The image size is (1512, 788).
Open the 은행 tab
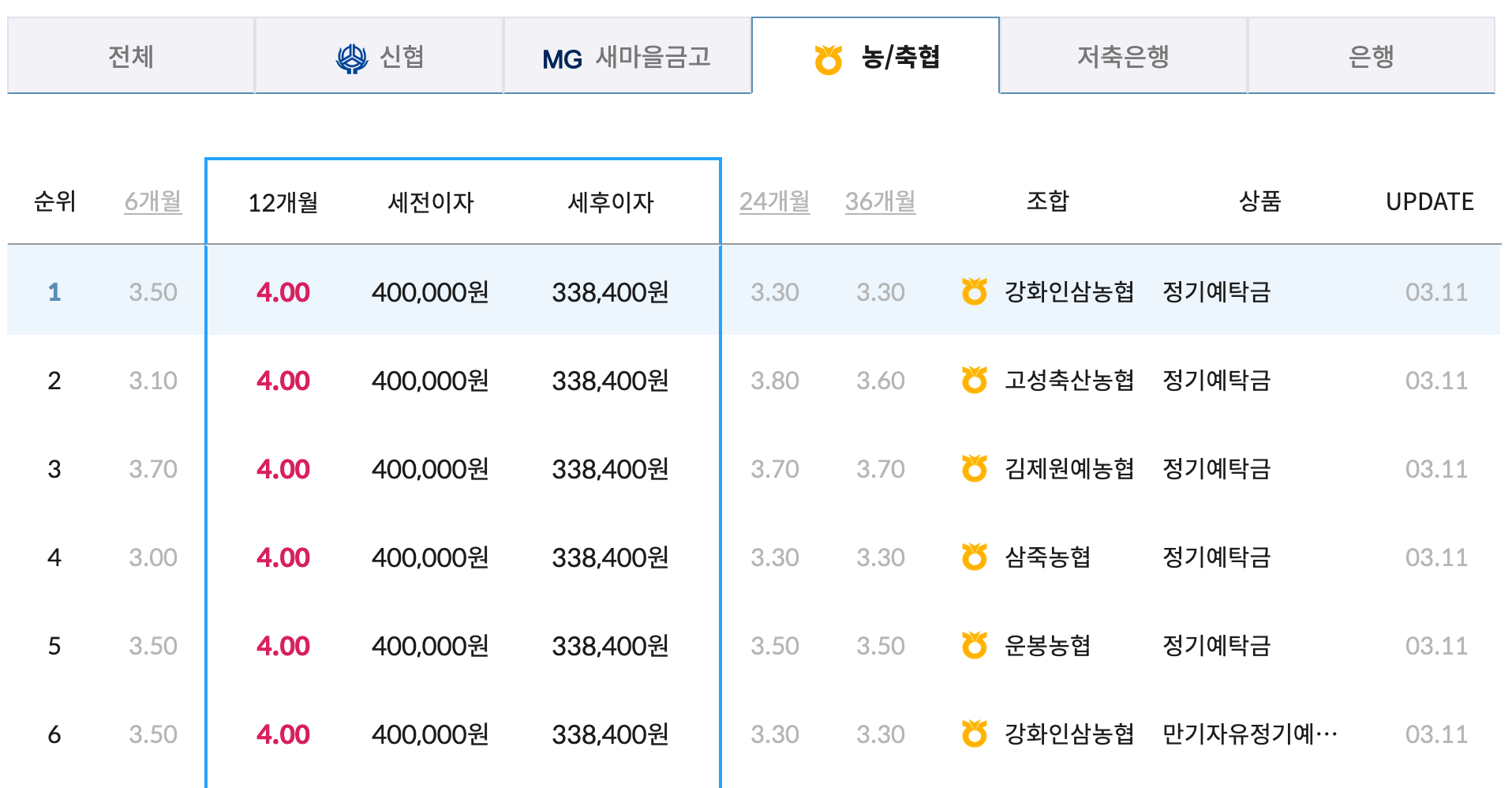point(1372,56)
